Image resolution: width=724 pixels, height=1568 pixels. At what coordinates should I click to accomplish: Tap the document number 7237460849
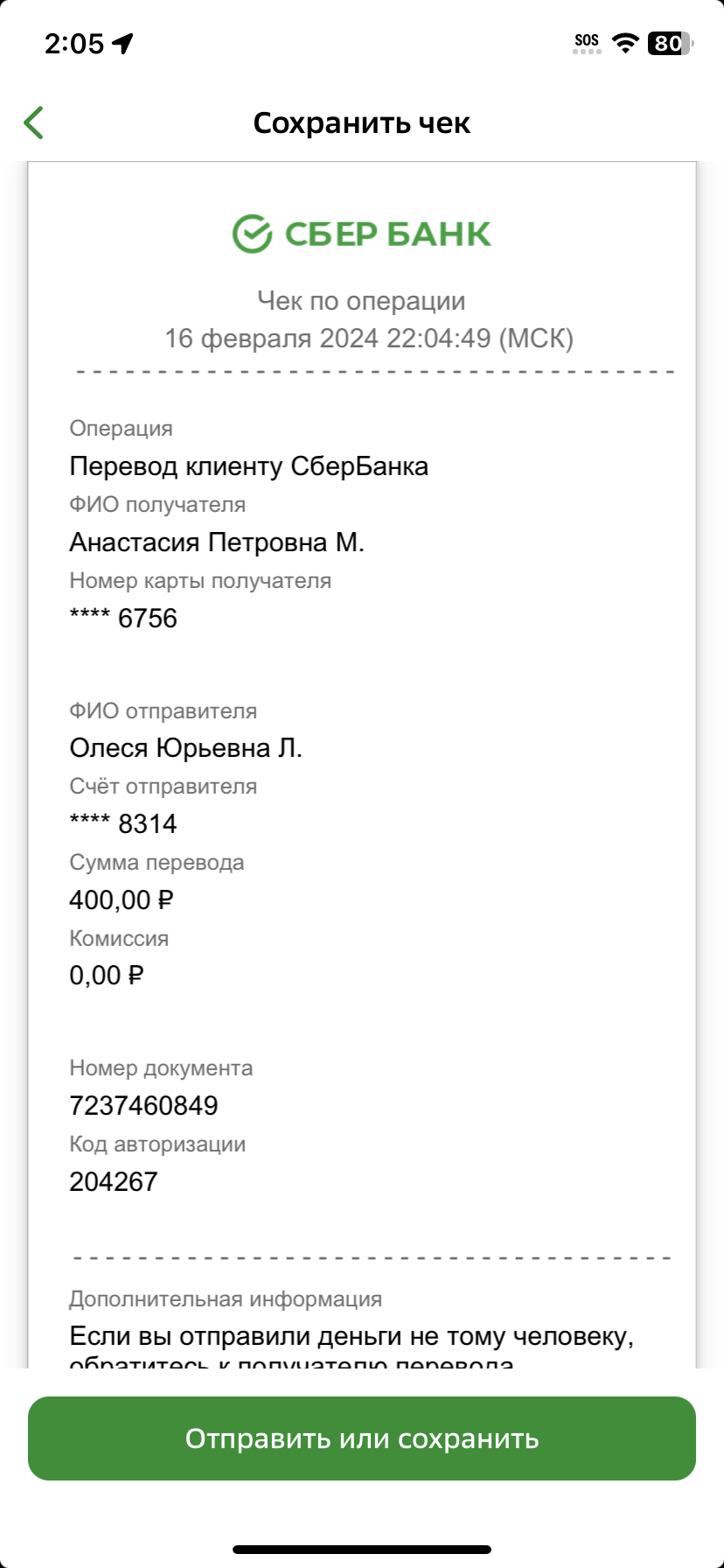pyautogui.click(x=143, y=1105)
